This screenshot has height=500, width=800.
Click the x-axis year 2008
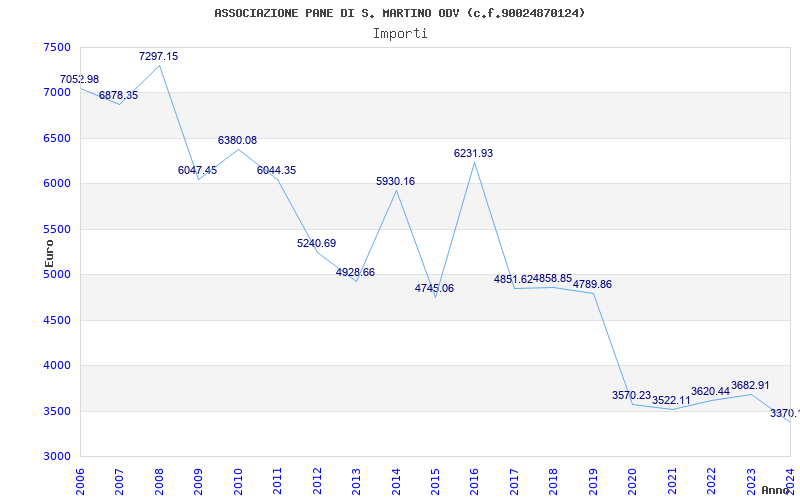tap(159, 481)
